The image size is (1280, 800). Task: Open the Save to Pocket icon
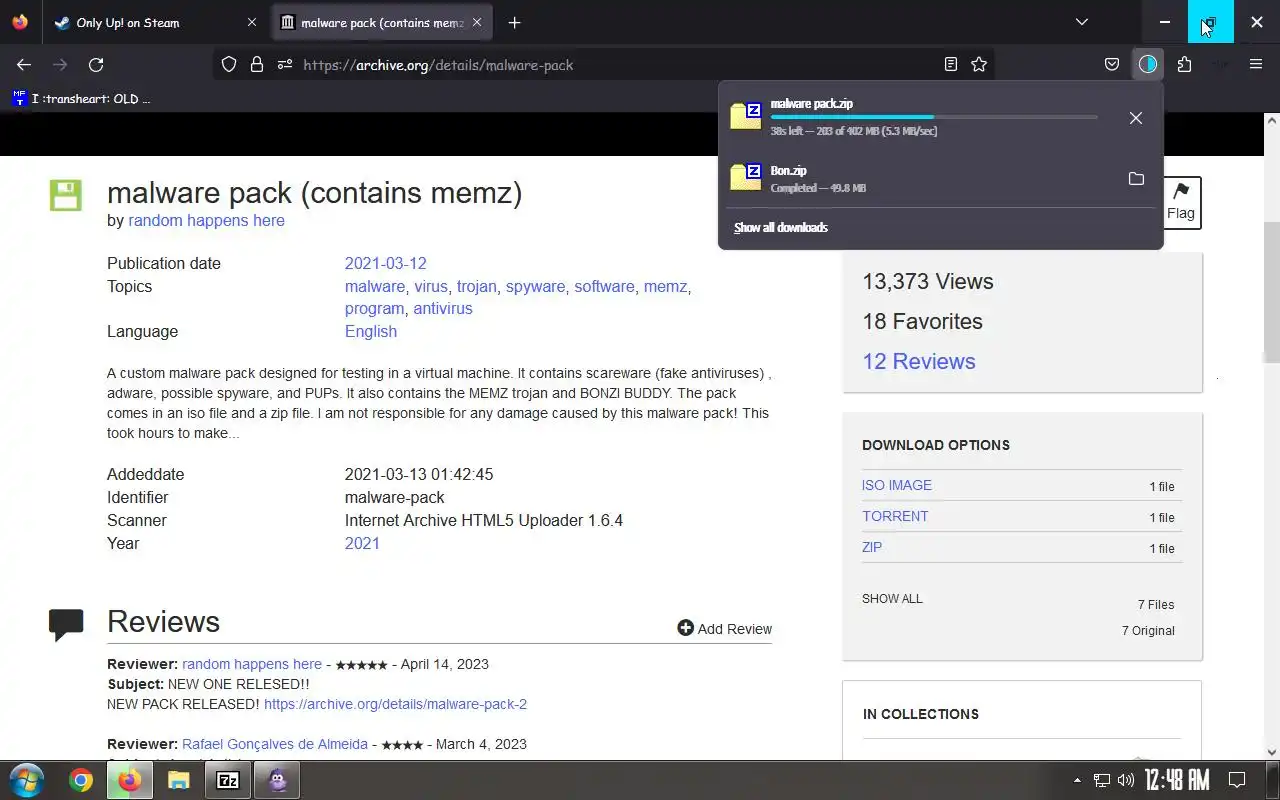(x=1111, y=64)
